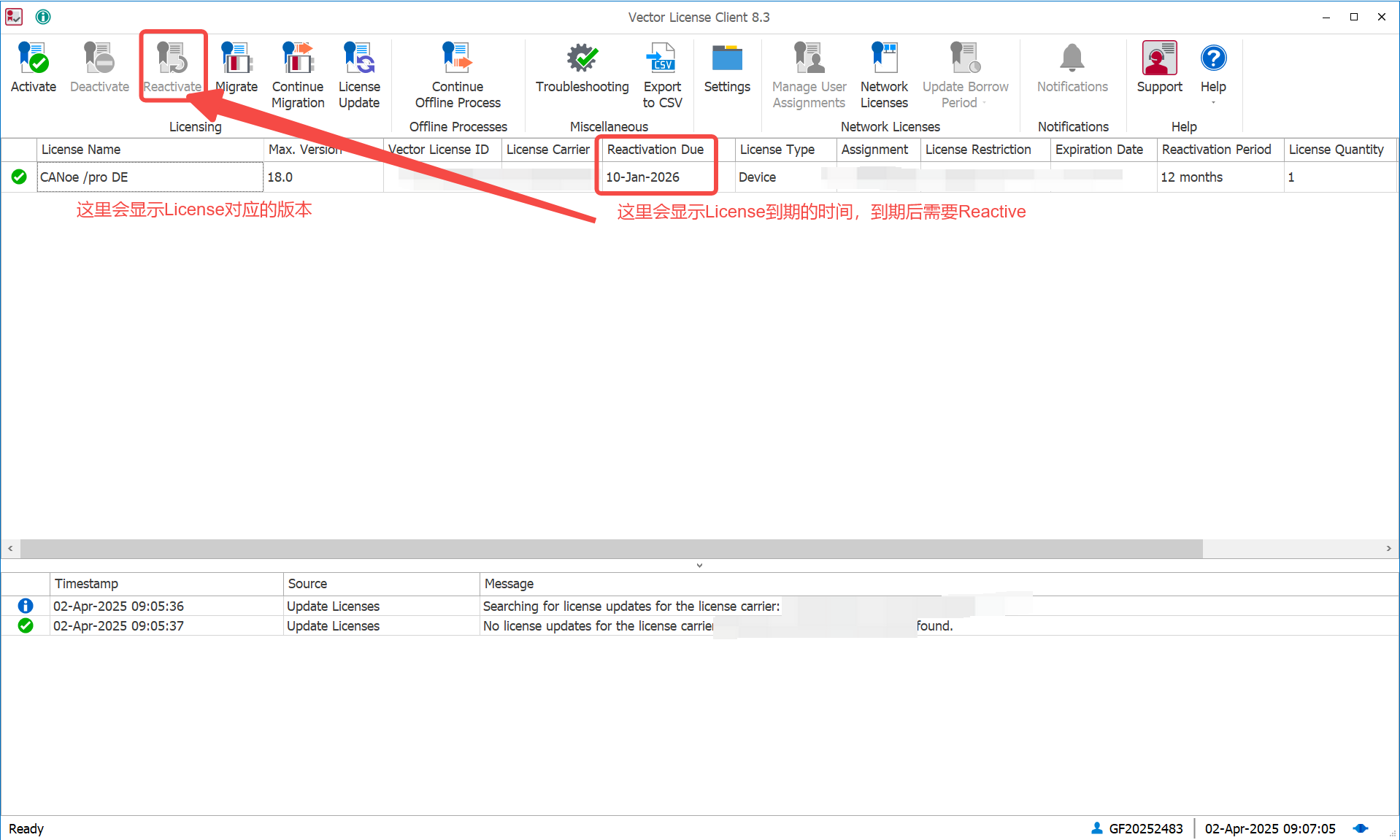Click the GF20252483 user name
1400x840 pixels.
(x=1146, y=829)
